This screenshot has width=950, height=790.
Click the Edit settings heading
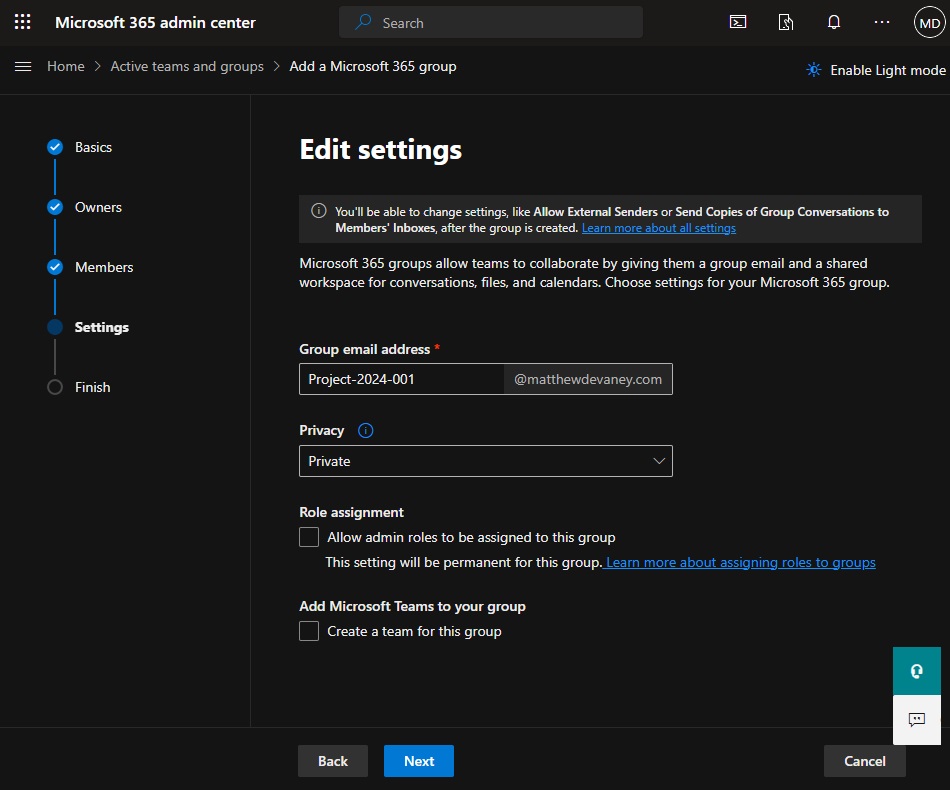[x=380, y=150]
